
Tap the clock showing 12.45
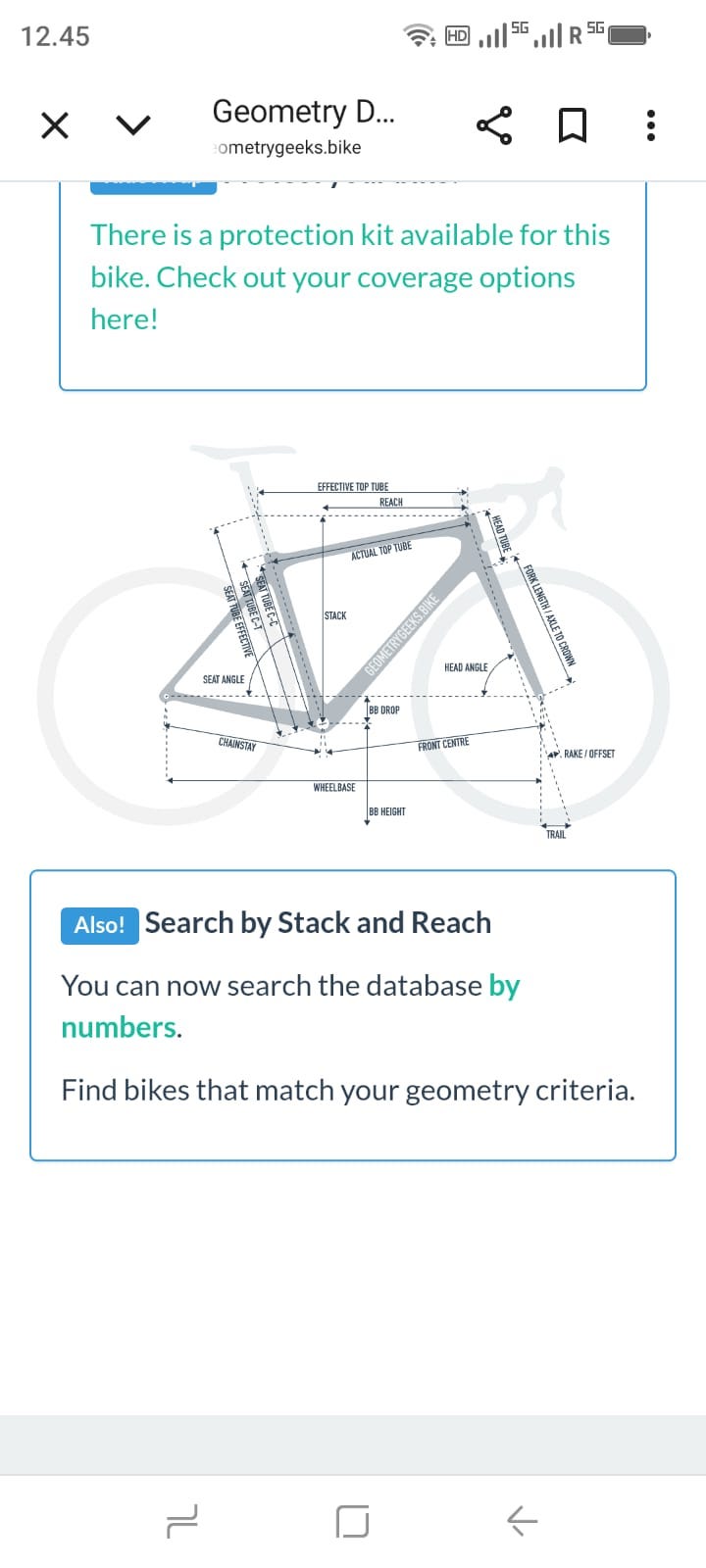(55, 36)
